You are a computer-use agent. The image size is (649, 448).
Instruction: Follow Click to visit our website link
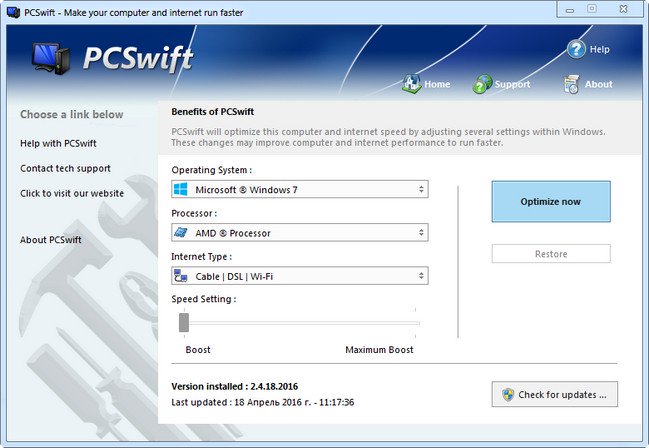pos(72,193)
